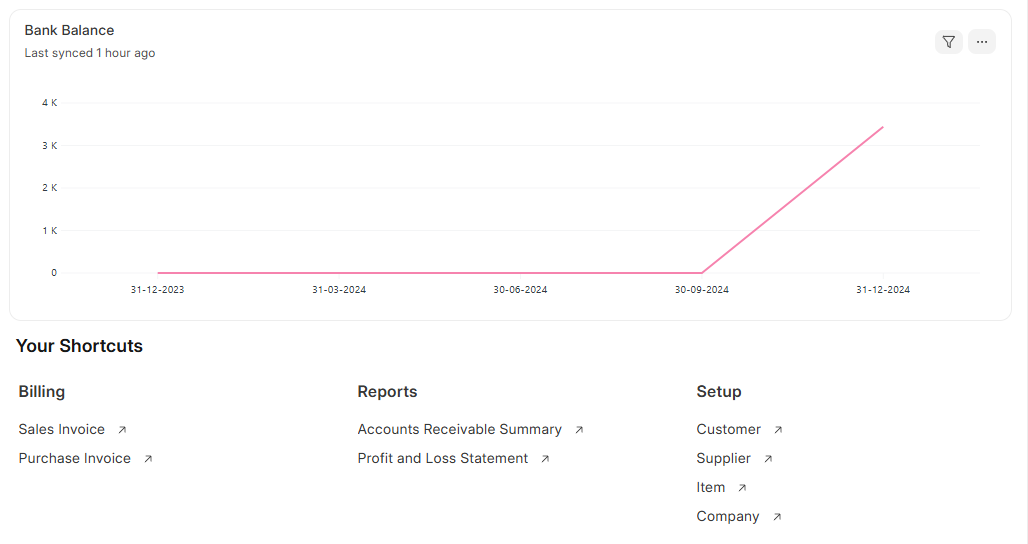Click the arrow icon beside Accounts Receivable Summary
Viewport: 1028px width, 544px height.
point(579,430)
